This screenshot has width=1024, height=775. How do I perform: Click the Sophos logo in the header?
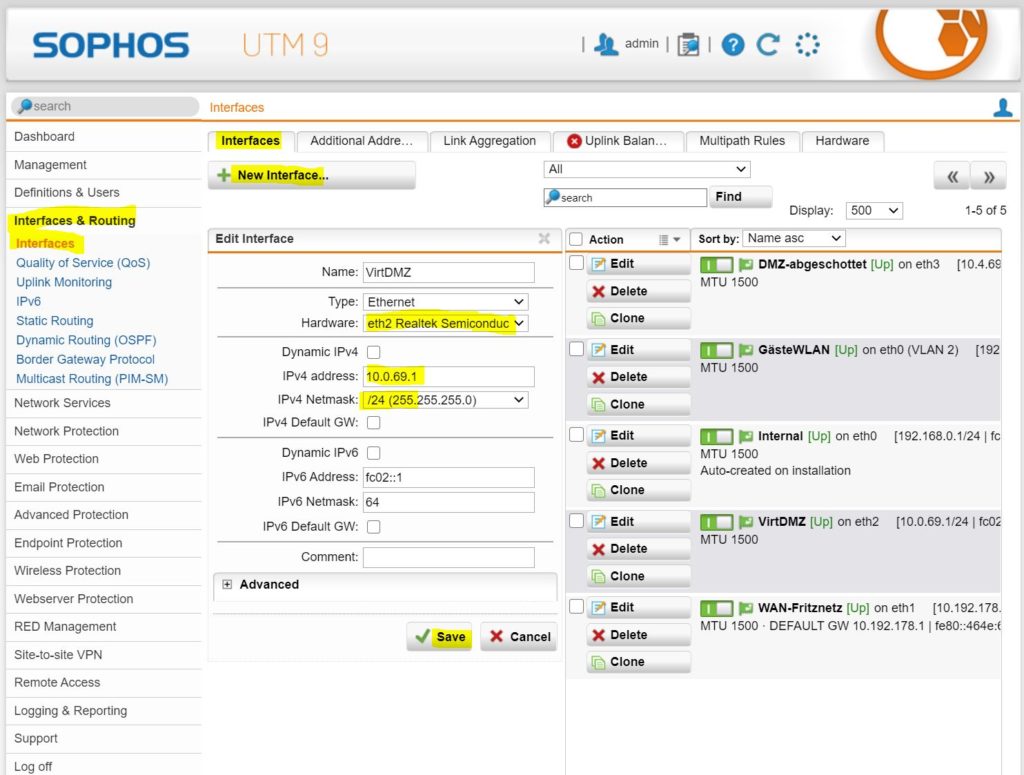pos(113,43)
